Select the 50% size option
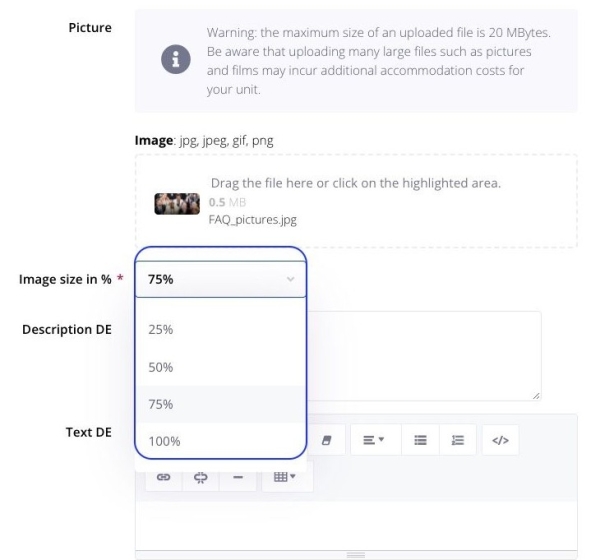Viewport: 614px width, 560px height. 161,367
